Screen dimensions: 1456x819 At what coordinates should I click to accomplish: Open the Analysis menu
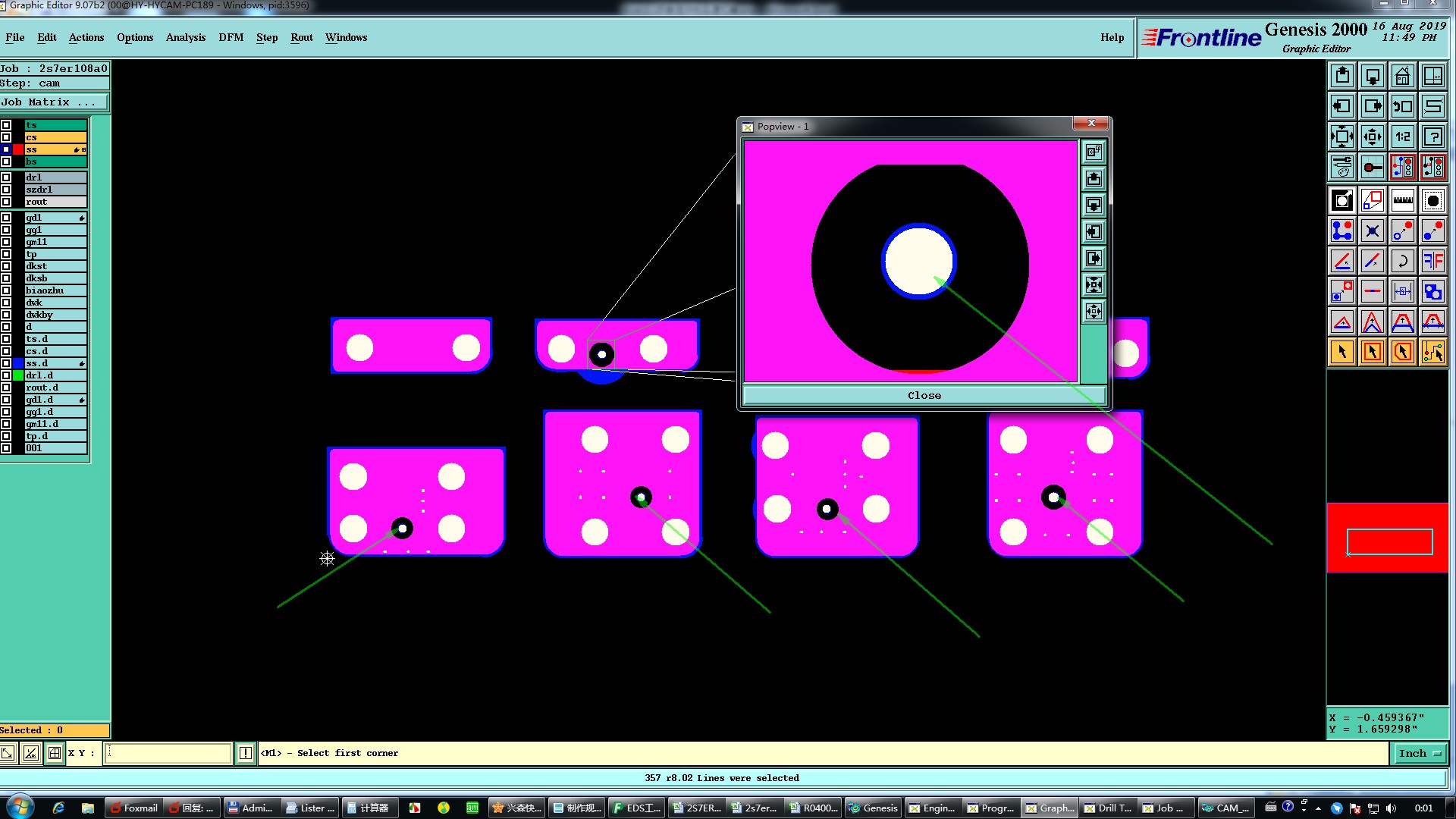pos(185,37)
